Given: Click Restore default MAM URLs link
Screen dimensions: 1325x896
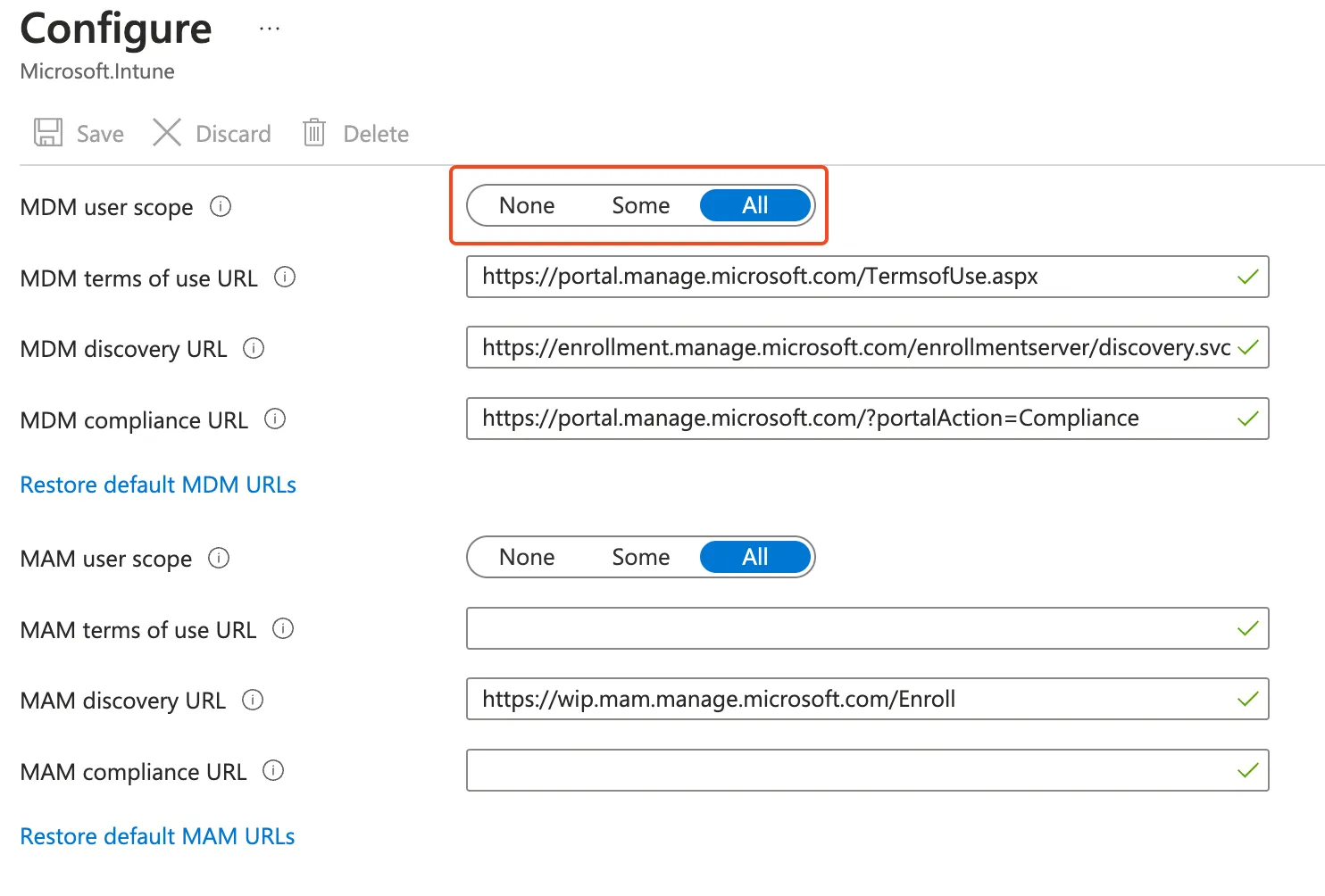Looking at the screenshot, I should coord(157,836).
